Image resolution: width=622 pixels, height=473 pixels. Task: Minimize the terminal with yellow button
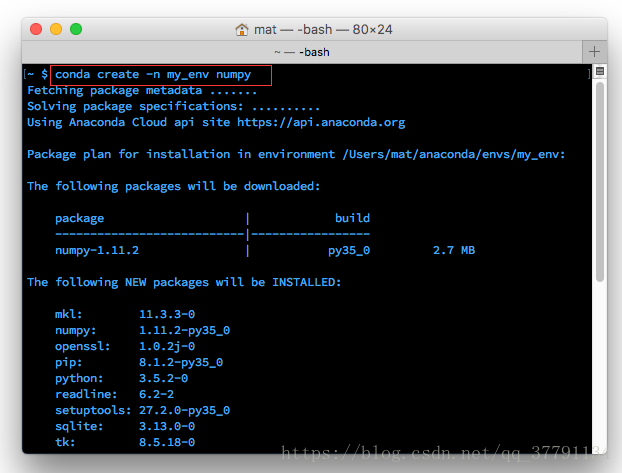56,29
